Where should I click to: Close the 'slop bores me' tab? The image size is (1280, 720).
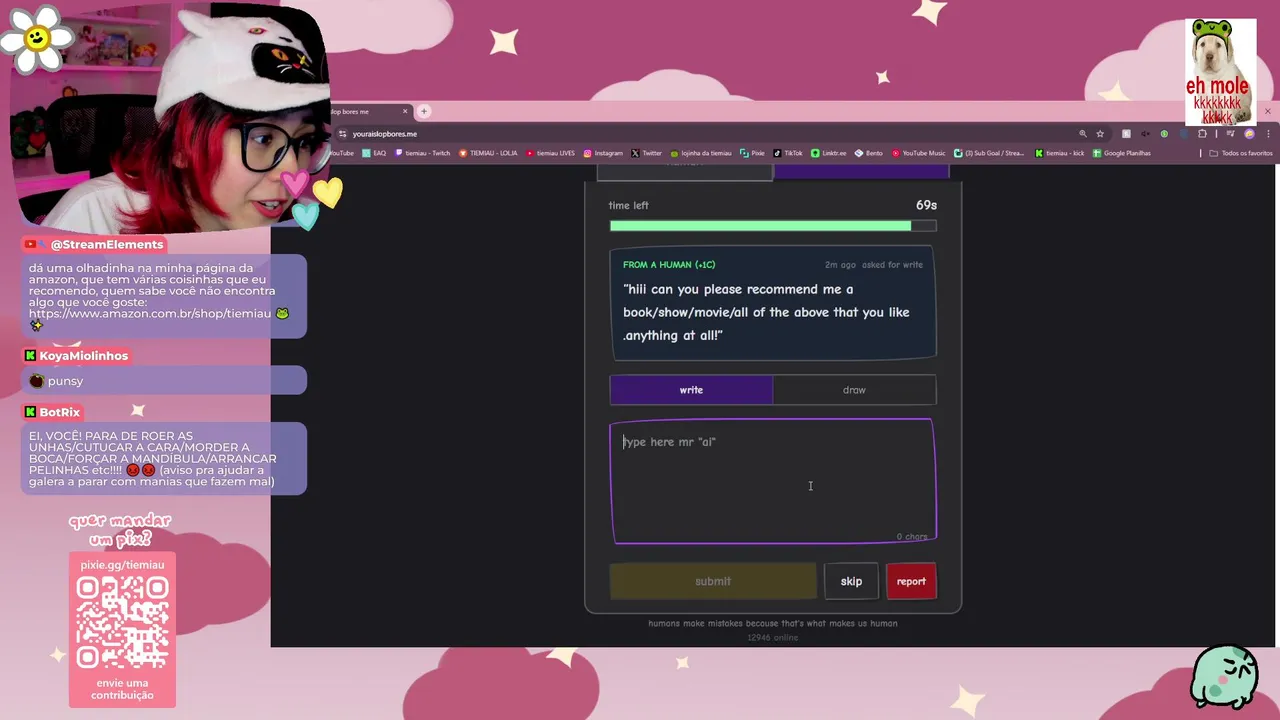[x=405, y=111]
